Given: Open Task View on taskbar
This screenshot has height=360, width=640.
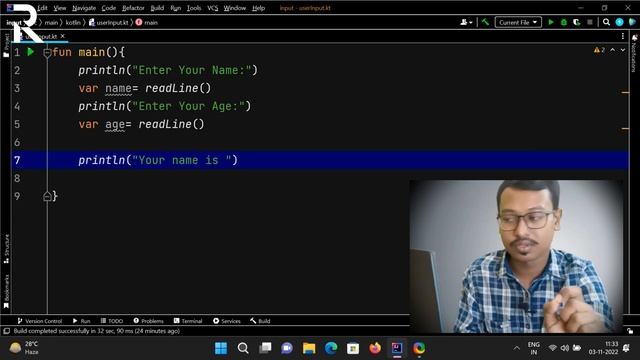Looking at the screenshot, I should (265, 348).
